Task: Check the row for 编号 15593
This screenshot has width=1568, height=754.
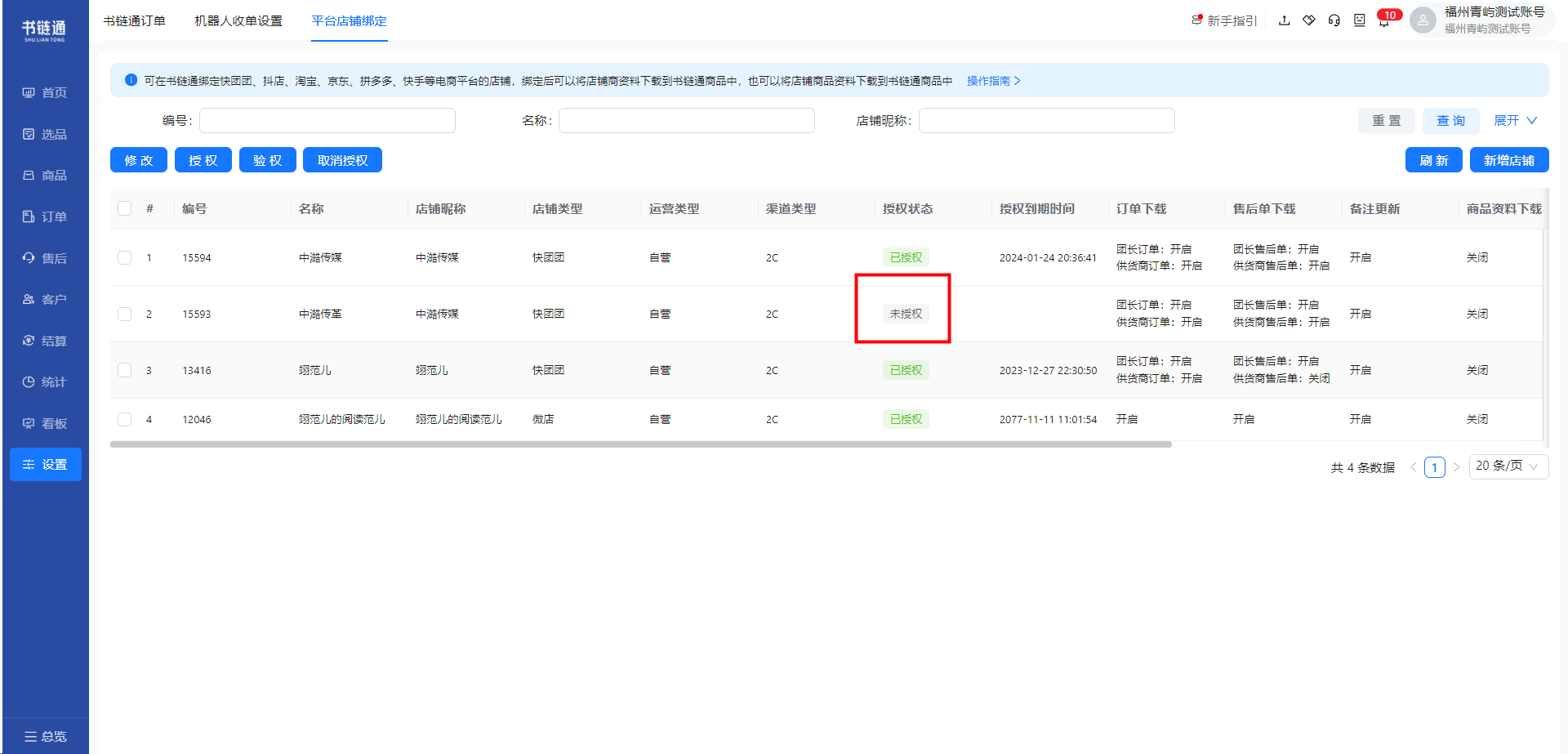Action: (x=124, y=314)
